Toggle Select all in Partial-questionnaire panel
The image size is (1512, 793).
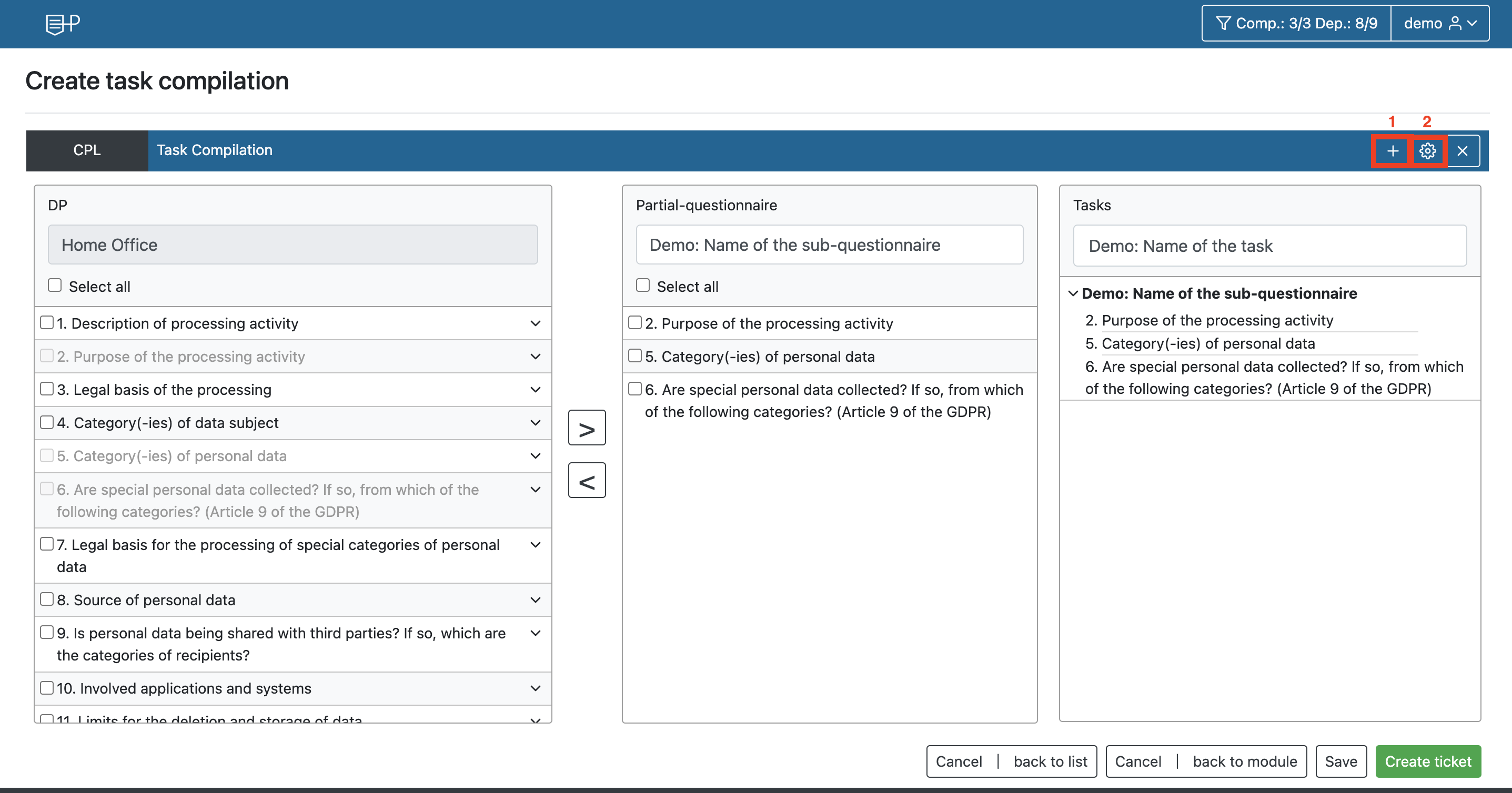click(643, 286)
